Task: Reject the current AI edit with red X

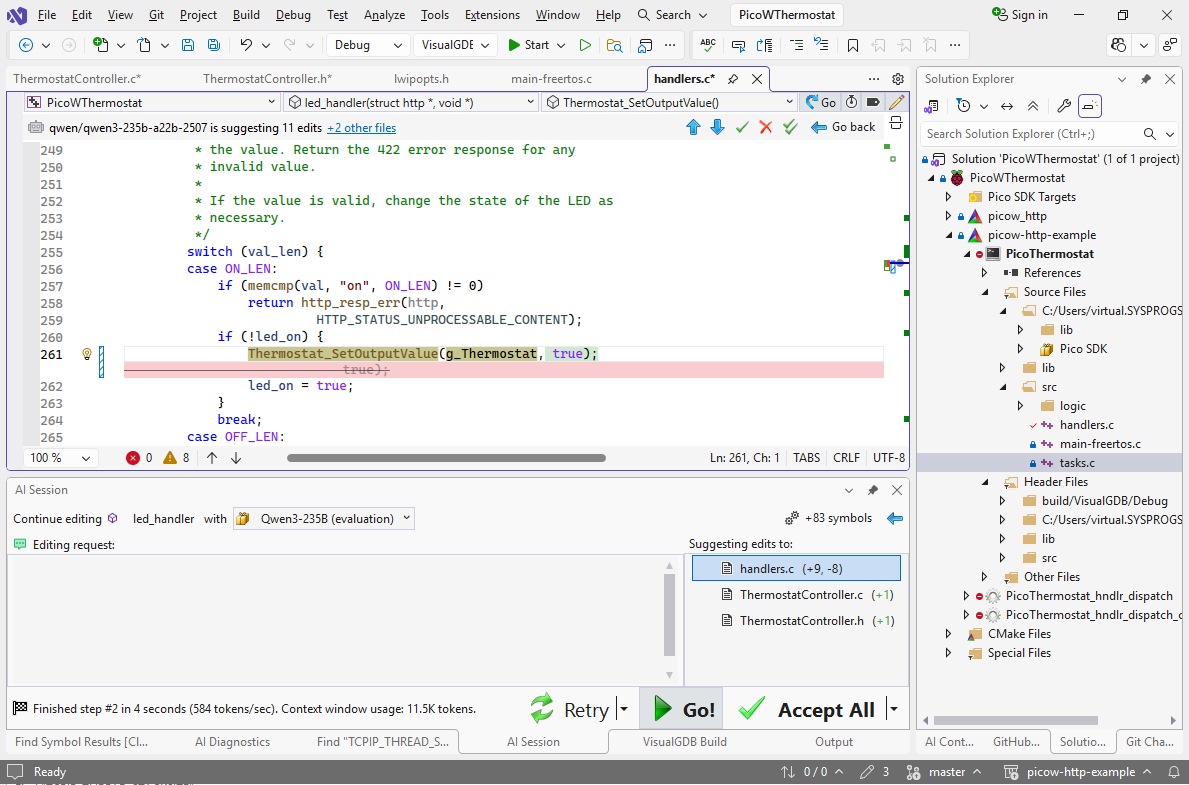Action: (766, 127)
